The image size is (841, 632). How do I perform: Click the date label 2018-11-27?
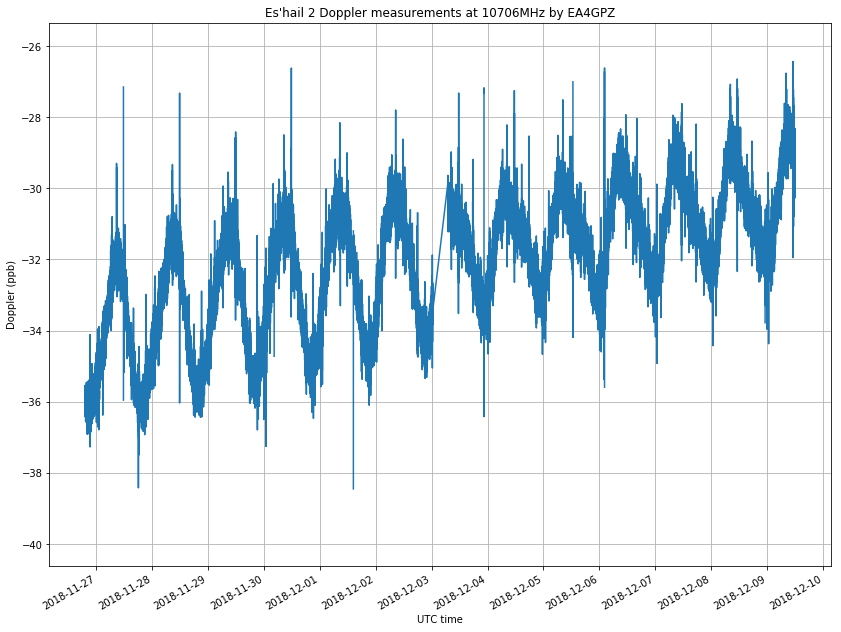tap(70, 591)
